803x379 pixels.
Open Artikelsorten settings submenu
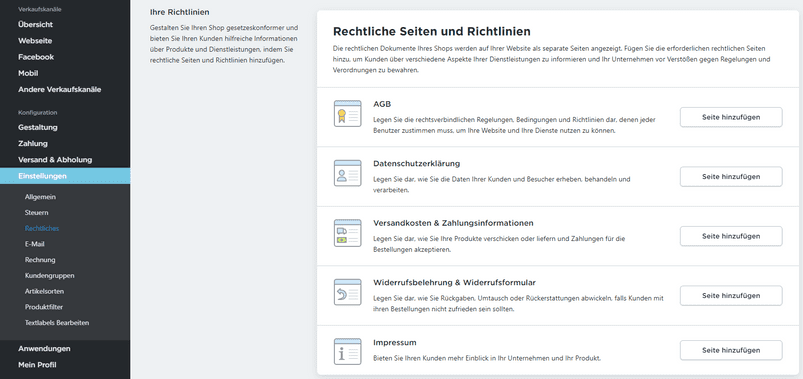(x=45, y=291)
